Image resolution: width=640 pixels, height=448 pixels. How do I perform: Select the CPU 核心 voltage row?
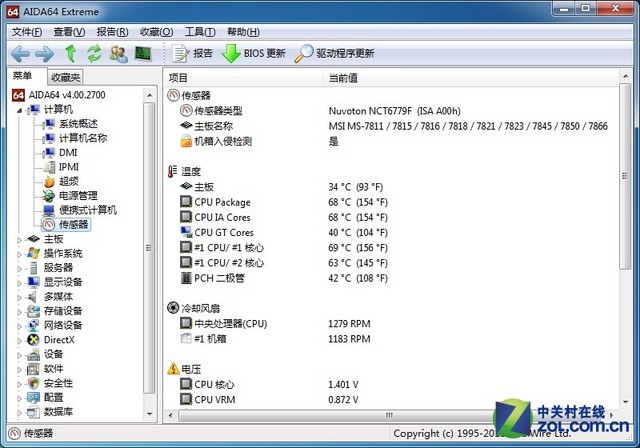pyautogui.click(x=392, y=384)
